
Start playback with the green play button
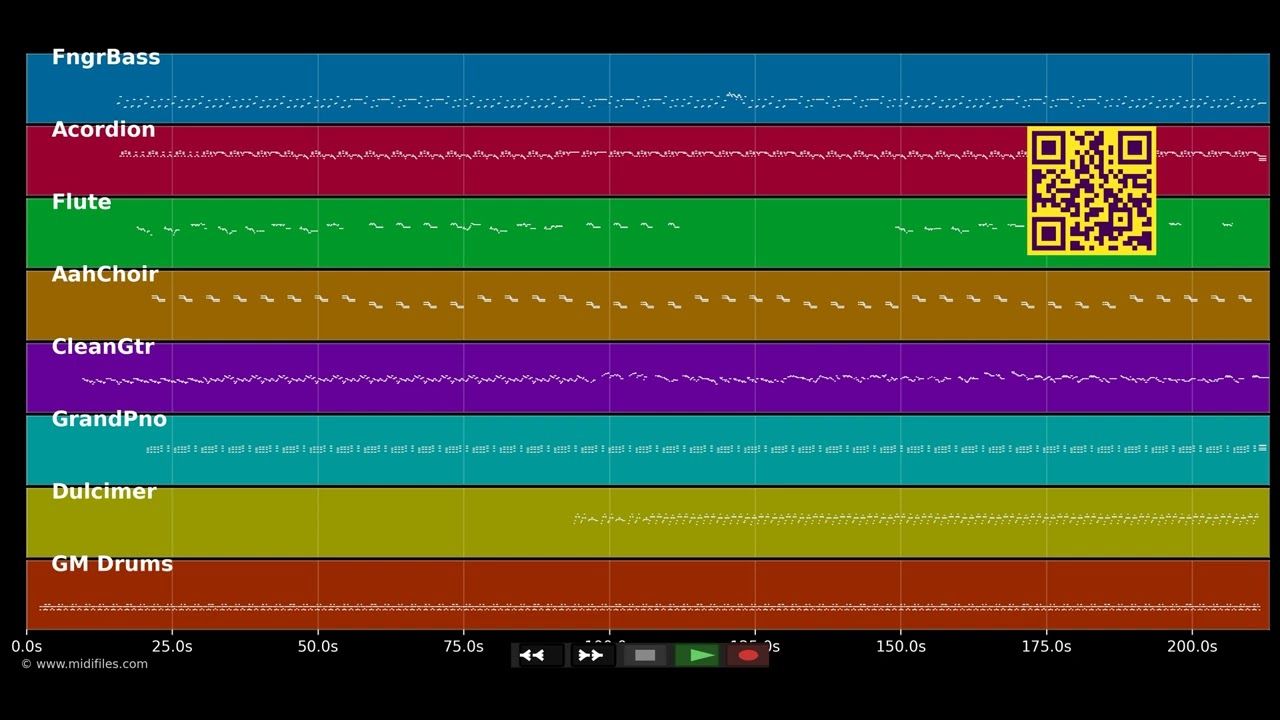coord(697,655)
